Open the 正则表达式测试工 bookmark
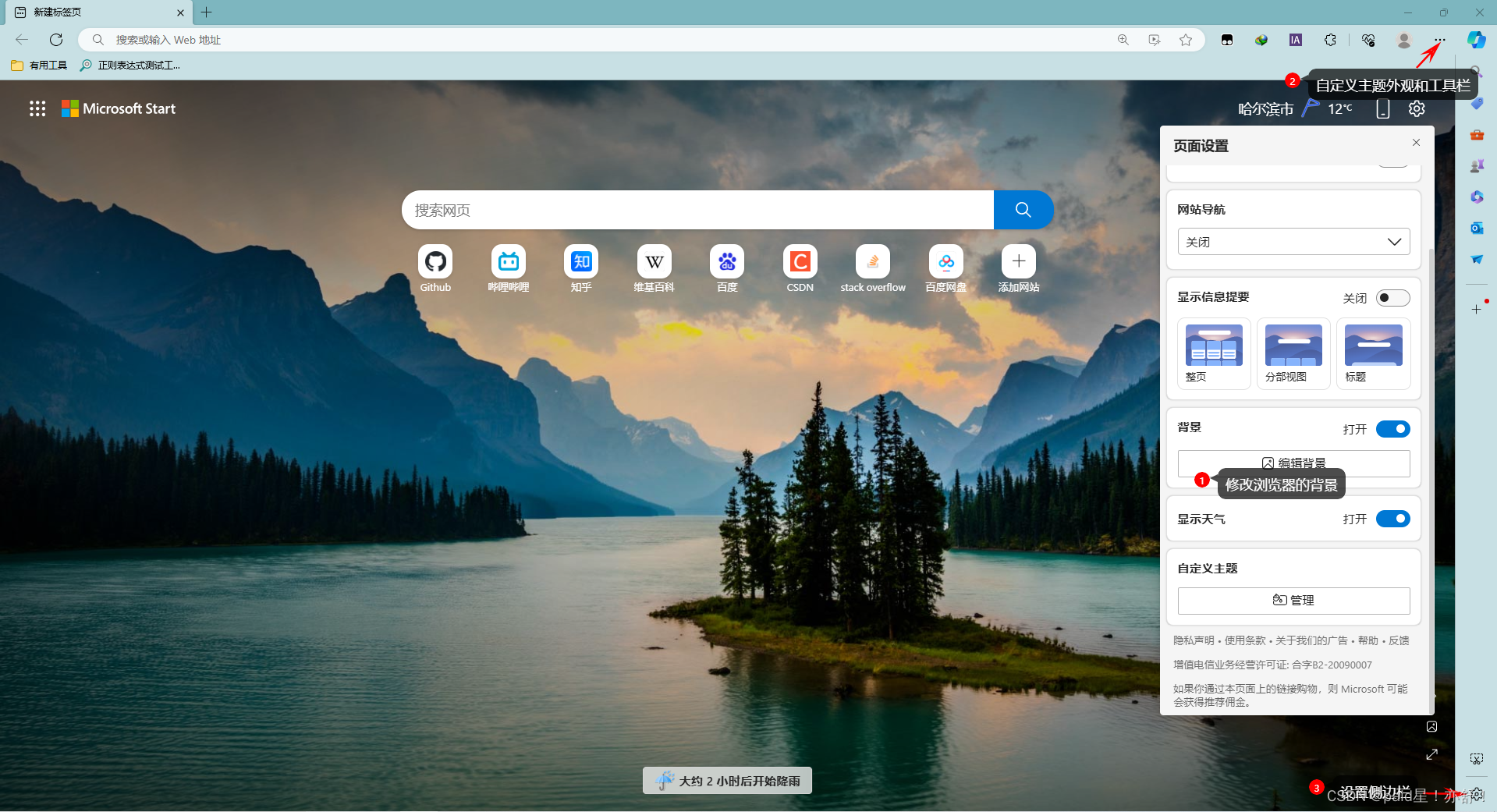Screen dimensions: 1497x812 pyautogui.click(x=130, y=66)
